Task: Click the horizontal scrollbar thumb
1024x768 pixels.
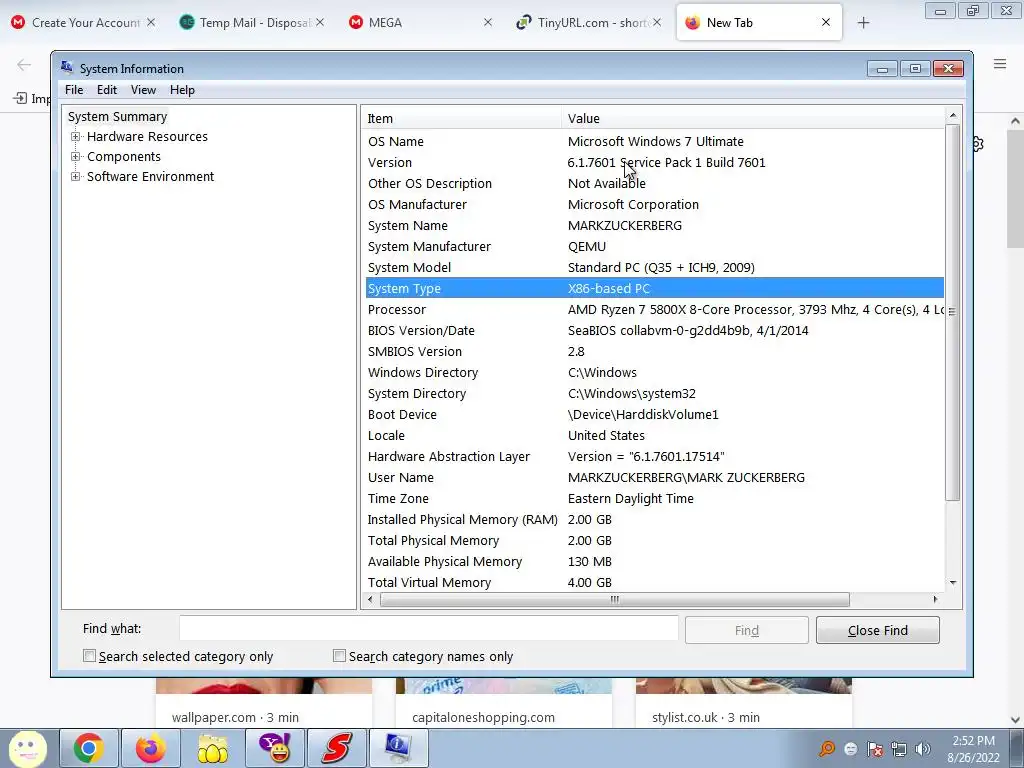Action: point(615,599)
